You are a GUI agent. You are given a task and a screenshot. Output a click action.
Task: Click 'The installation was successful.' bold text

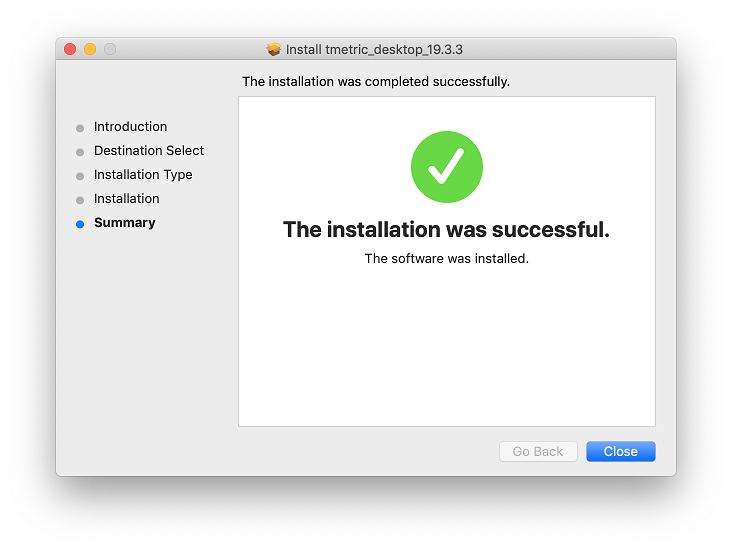tap(446, 229)
